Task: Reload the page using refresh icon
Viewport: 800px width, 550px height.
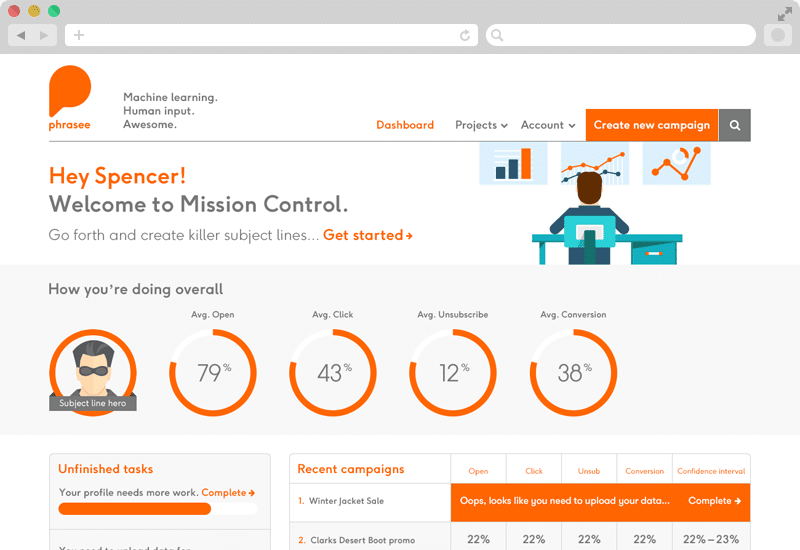Action: click(465, 35)
